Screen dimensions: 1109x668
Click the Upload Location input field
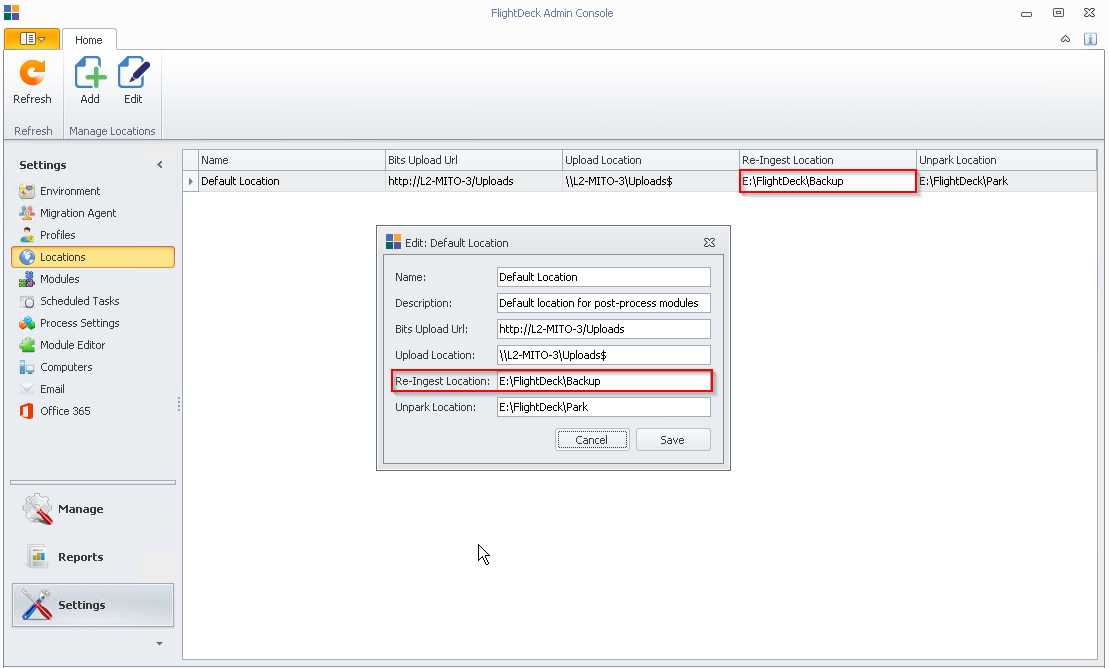(603, 355)
